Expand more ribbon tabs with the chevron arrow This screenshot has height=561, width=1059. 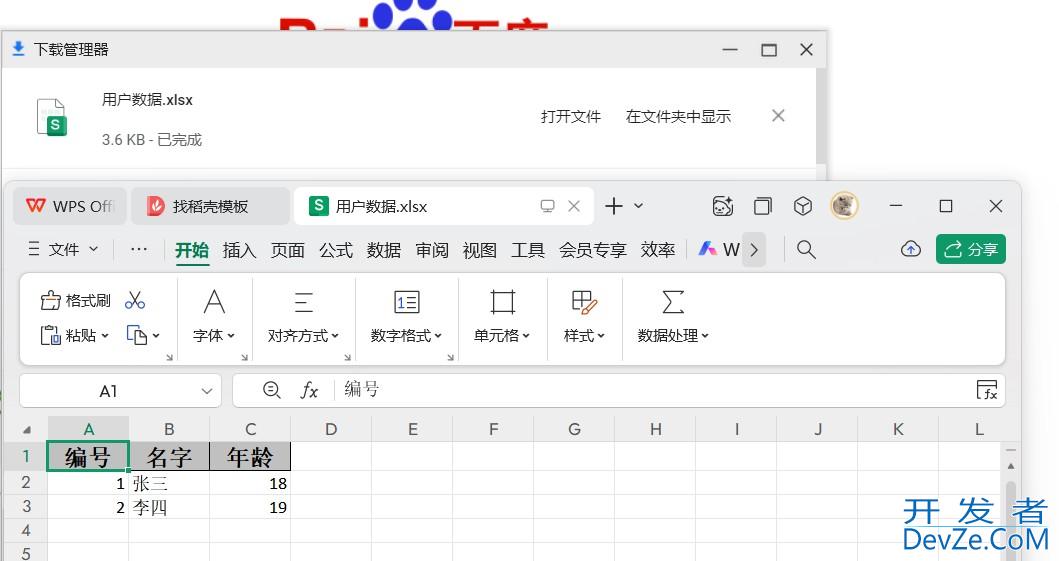click(754, 249)
